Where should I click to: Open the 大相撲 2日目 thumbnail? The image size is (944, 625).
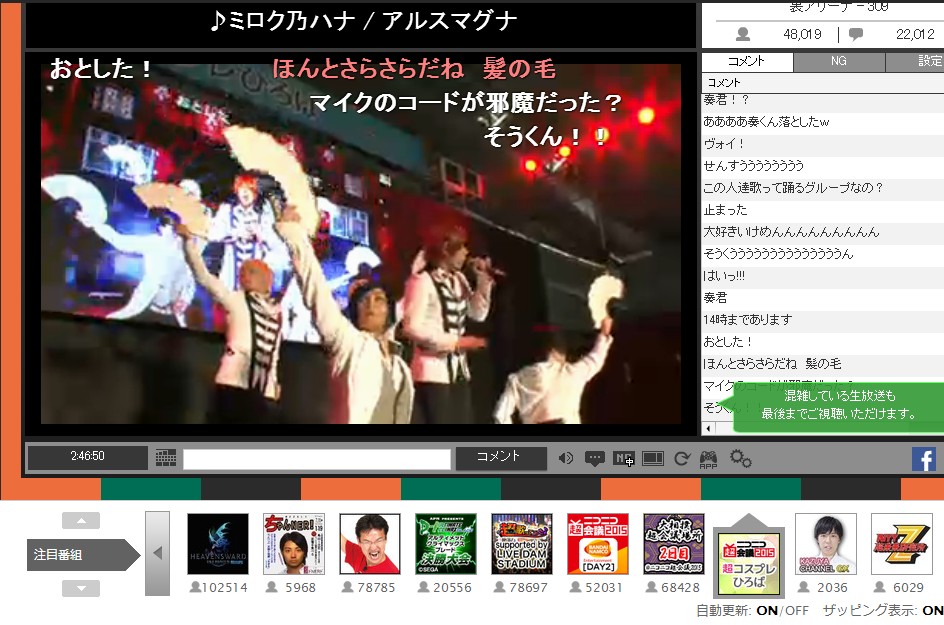coord(674,544)
